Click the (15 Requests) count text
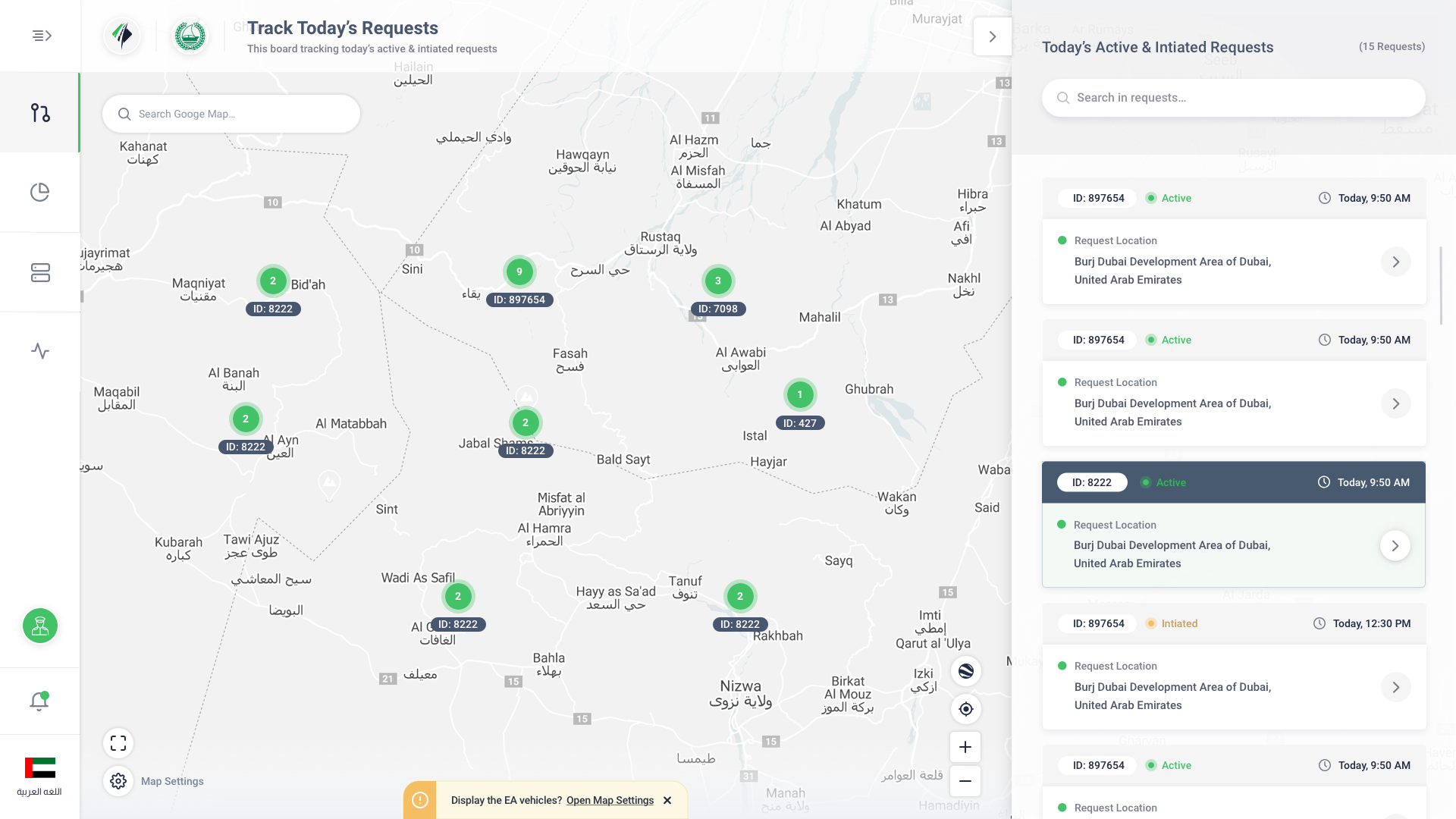Screen dimensions: 1456x819 coord(1392,46)
